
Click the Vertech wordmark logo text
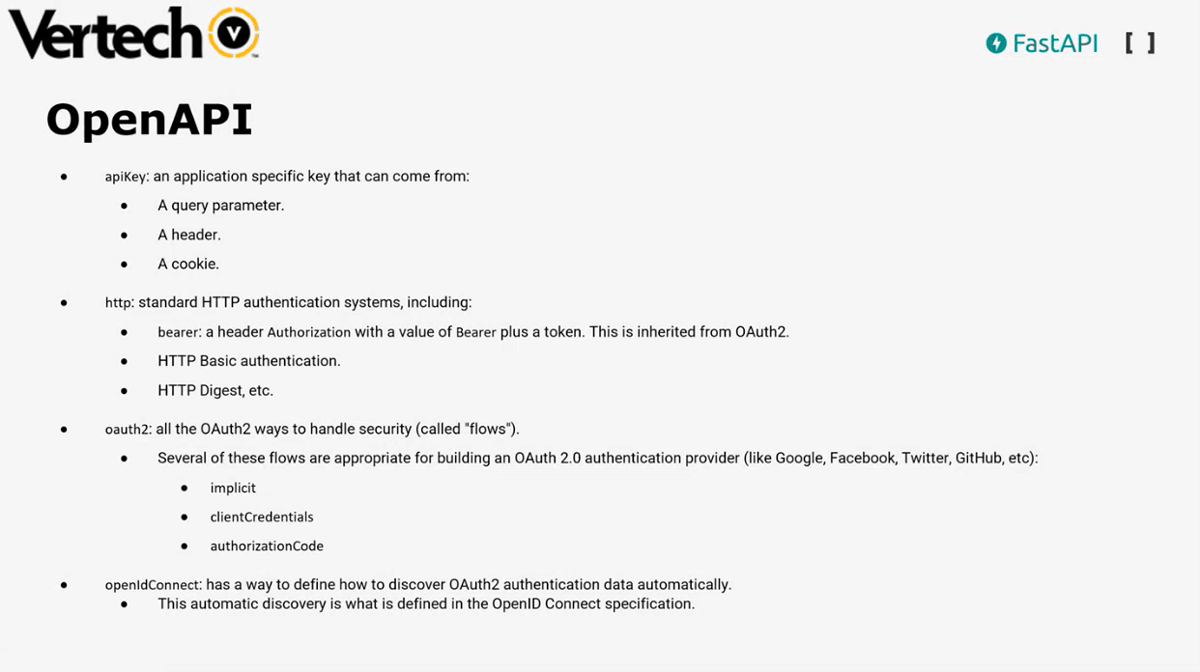pos(105,37)
